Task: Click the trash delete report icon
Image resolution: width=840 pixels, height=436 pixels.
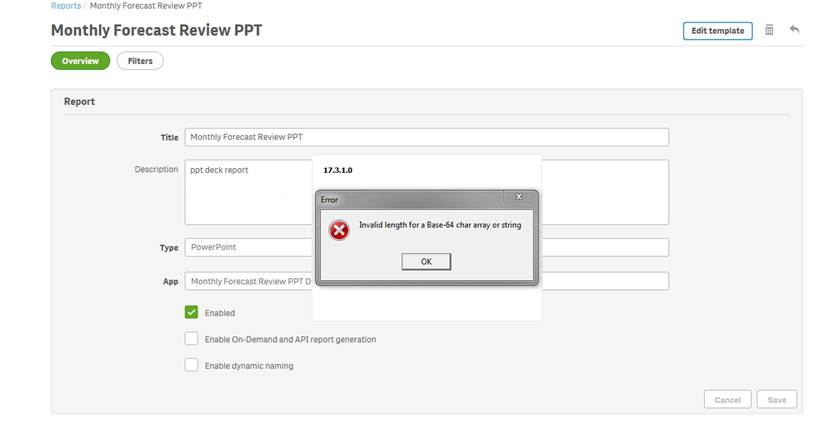Action: point(769,30)
